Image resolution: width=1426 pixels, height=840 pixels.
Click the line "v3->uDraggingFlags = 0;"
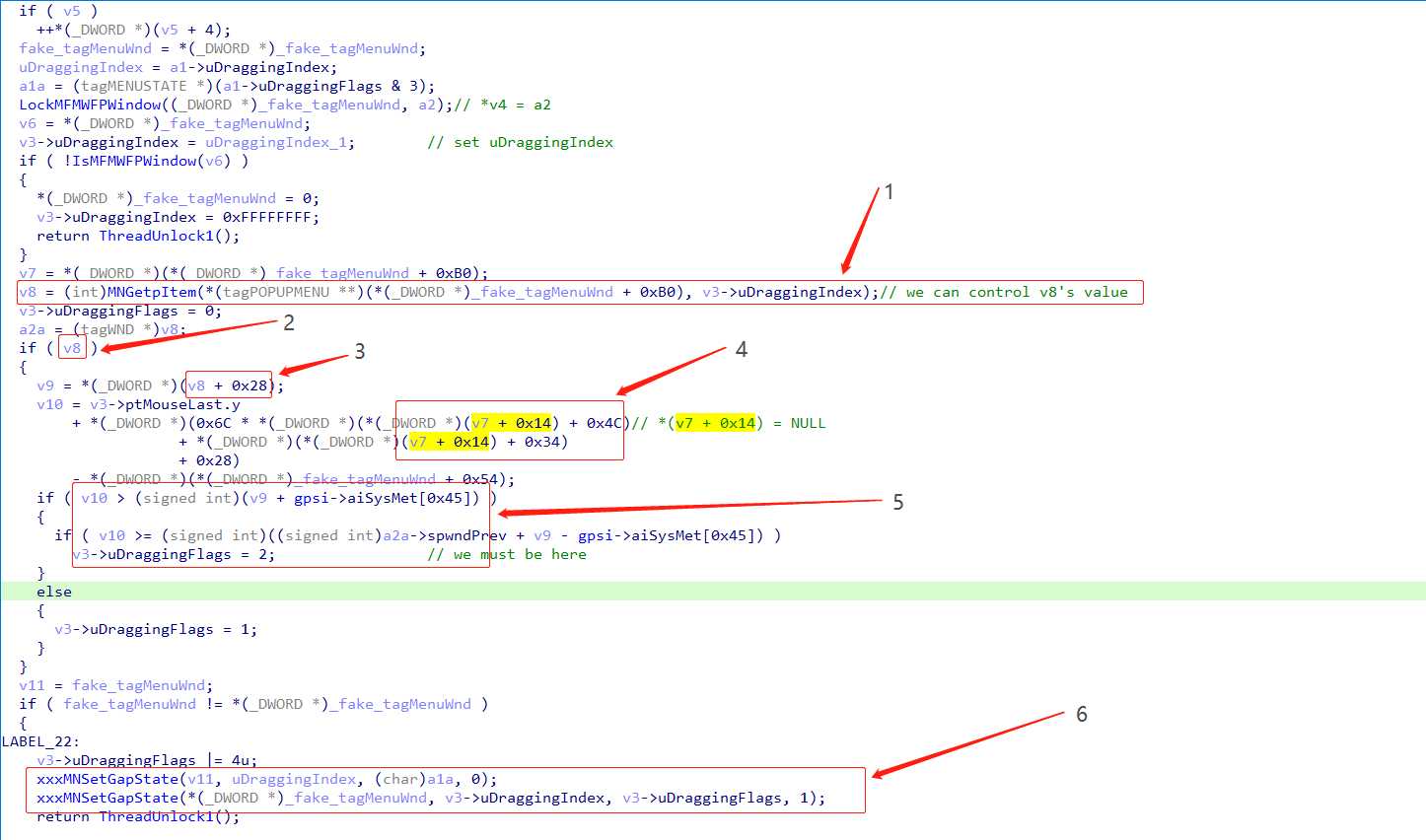[x=120, y=311]
